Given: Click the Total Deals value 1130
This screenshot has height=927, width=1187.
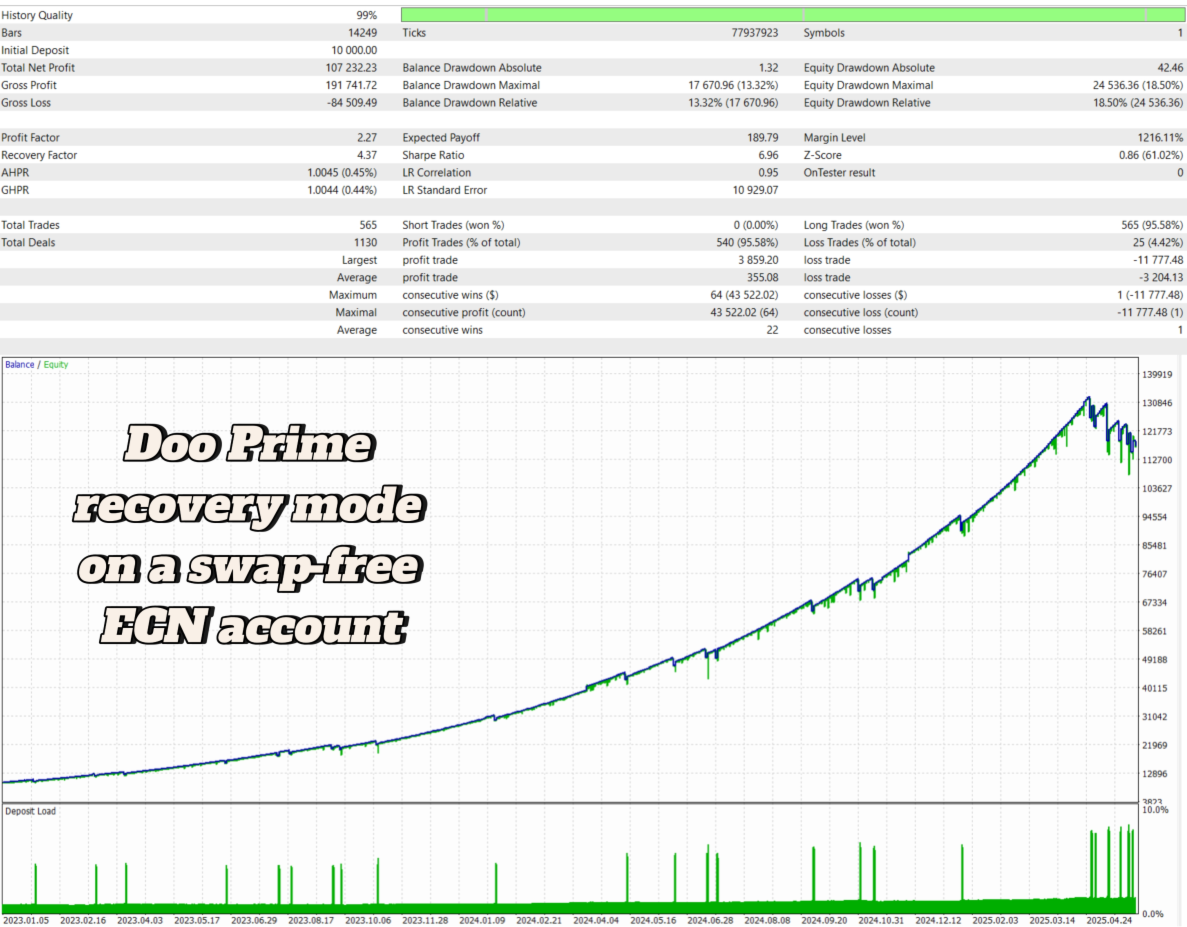Looking at the screenshot, I should (x=365, y=241).
